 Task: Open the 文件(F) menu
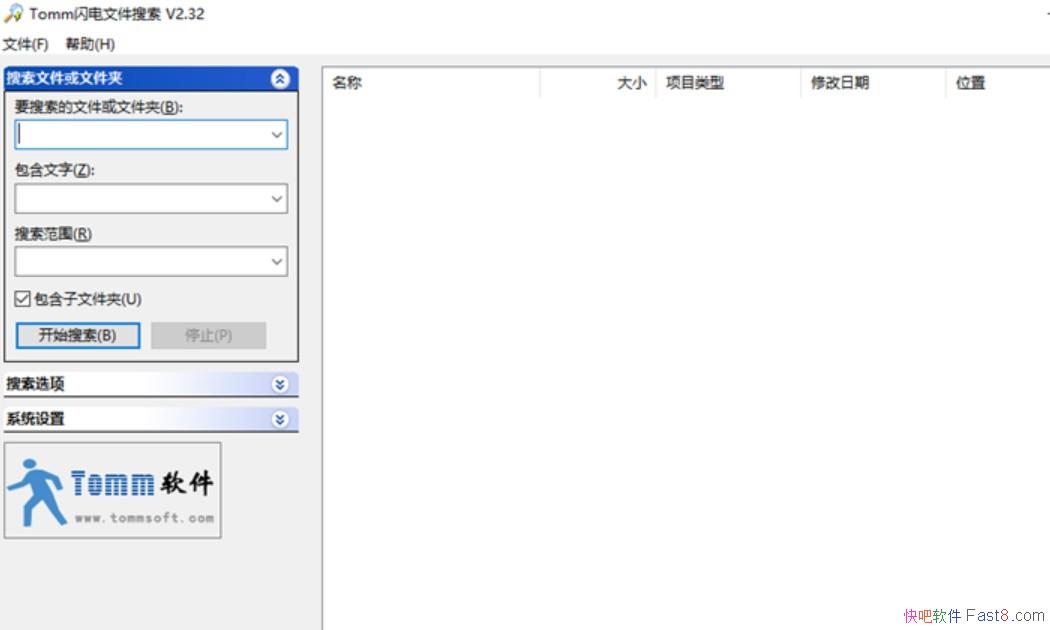click(25, 44)
